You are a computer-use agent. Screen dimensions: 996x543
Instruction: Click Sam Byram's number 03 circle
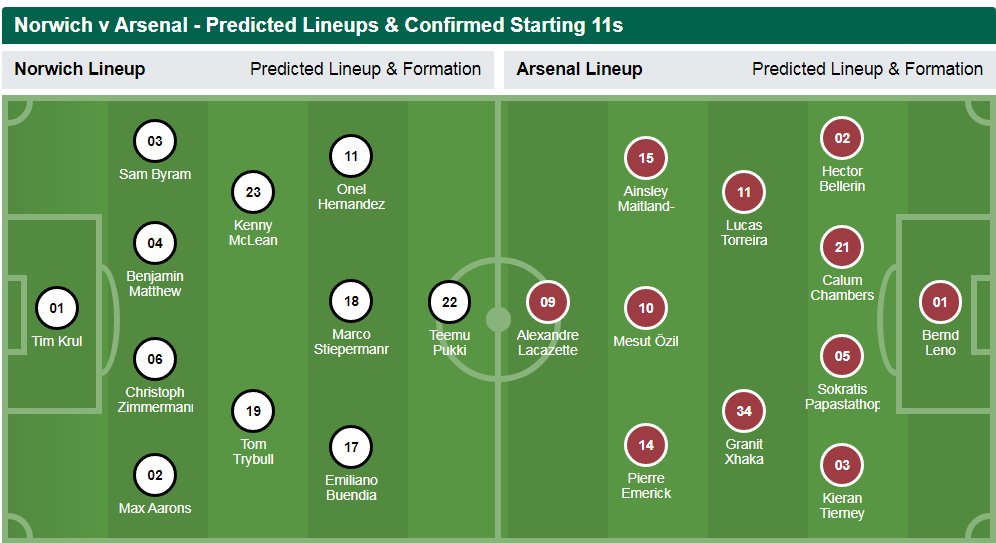coord(155,141)
